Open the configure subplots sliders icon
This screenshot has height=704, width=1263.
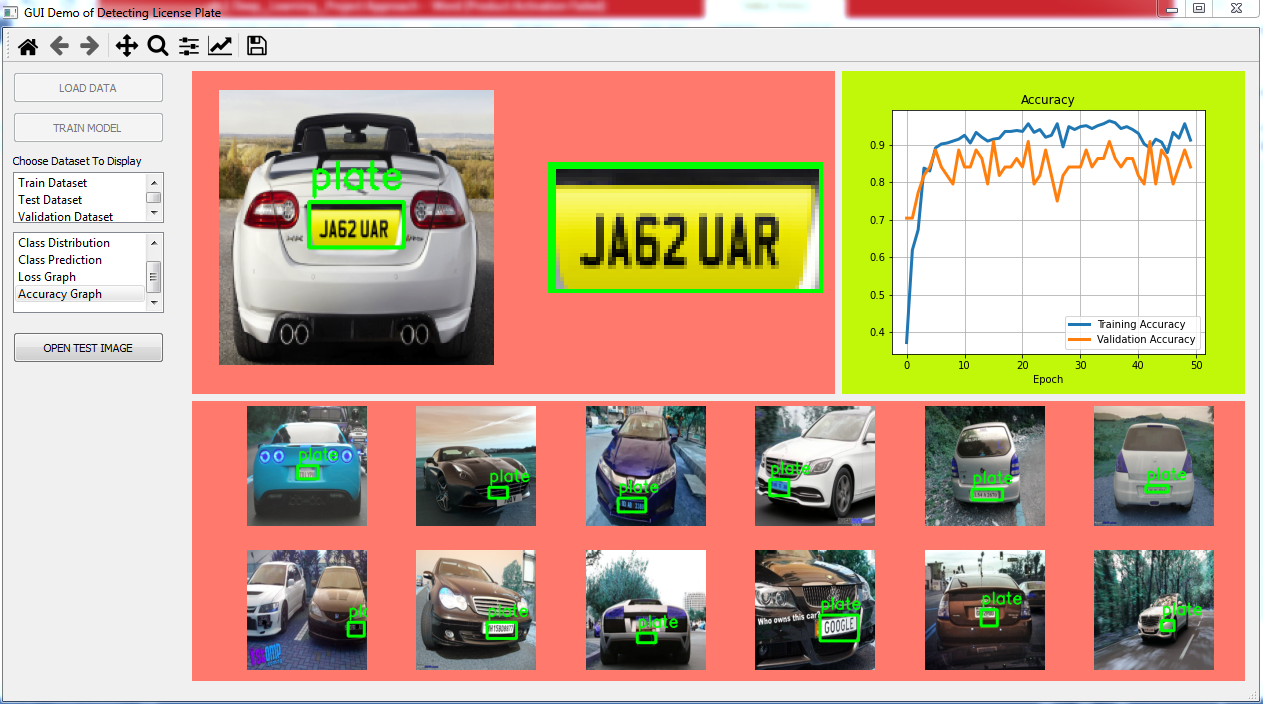tap(188, 45)
